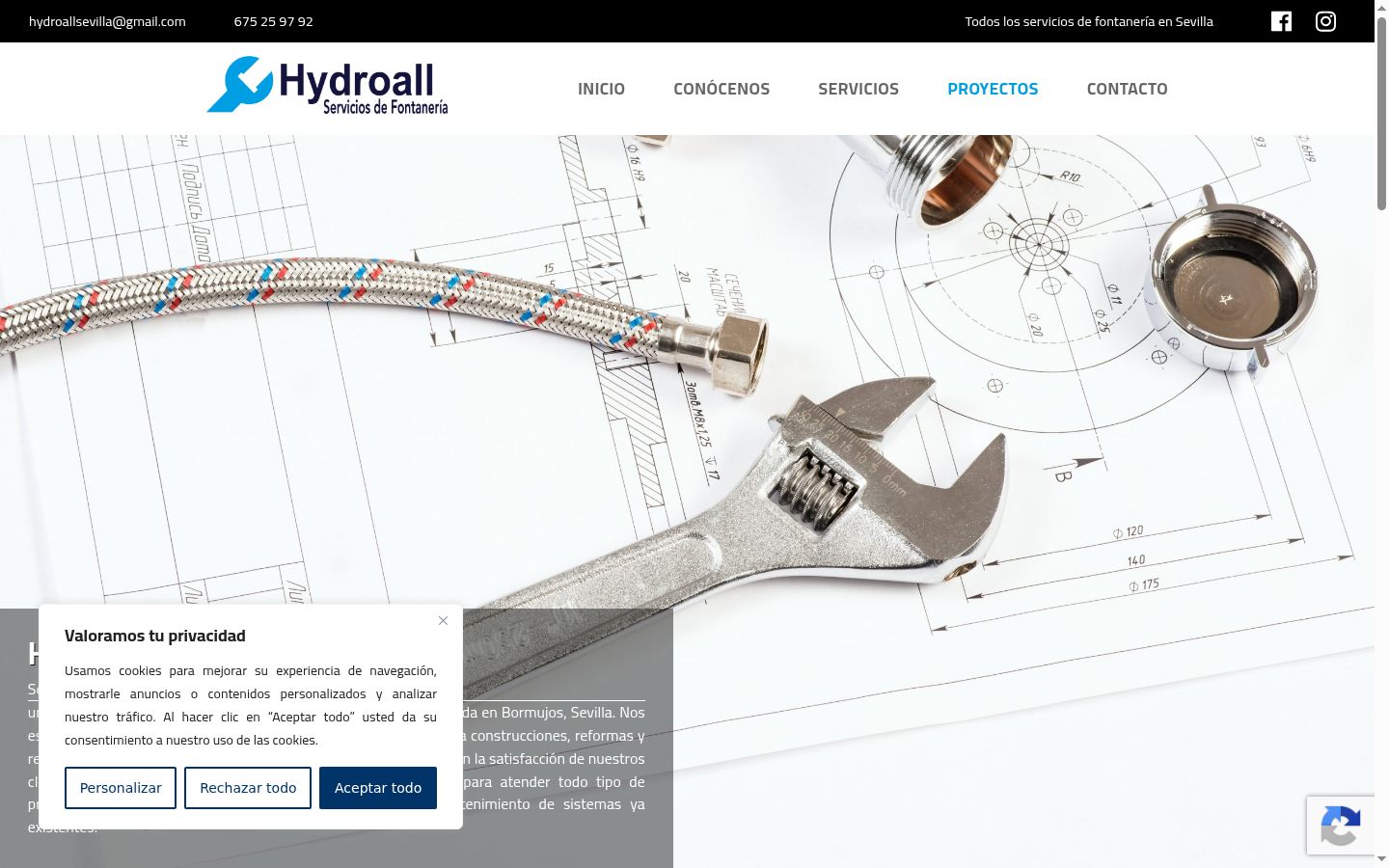Click the 'Valoramos tu privacidad' heading
The height and width of the screenshot is (868, 1389).
tap(155, 636)
